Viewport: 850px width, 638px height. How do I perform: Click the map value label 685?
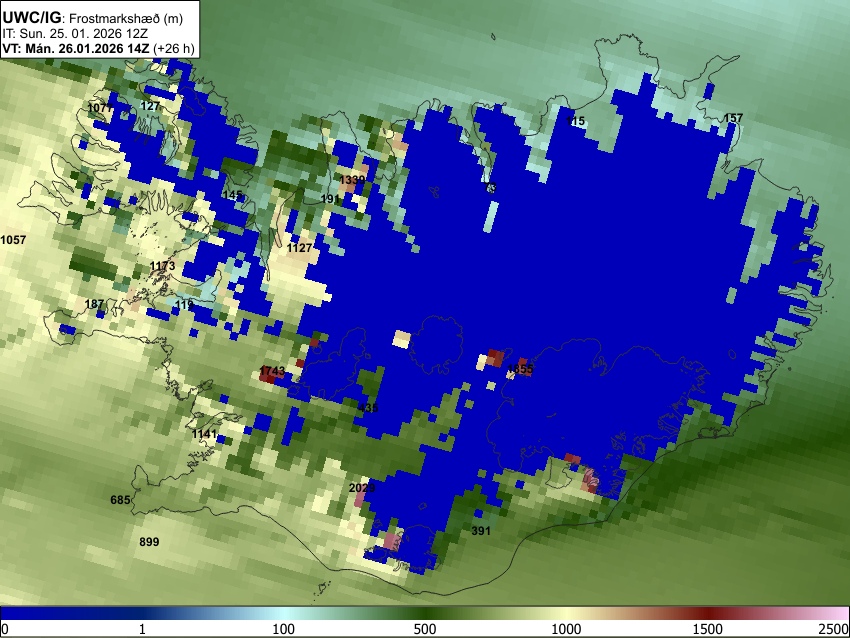pyautogui.click(x=120, y=499)
